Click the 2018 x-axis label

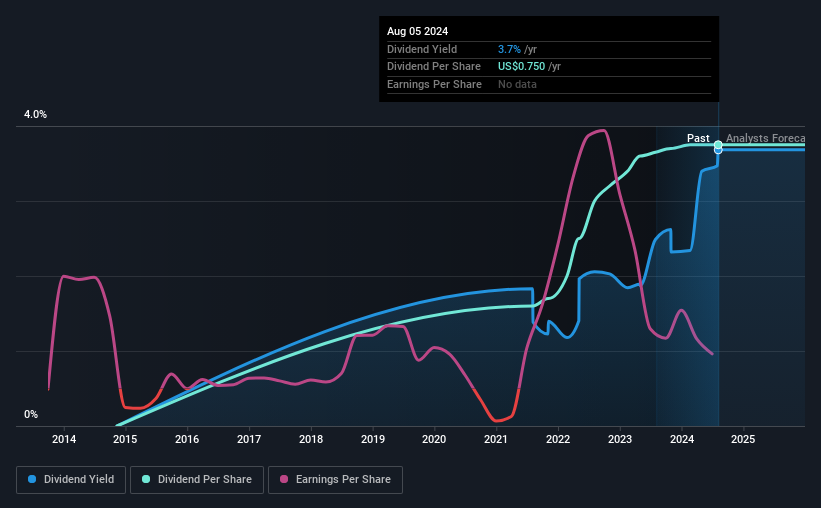(311, 439)
